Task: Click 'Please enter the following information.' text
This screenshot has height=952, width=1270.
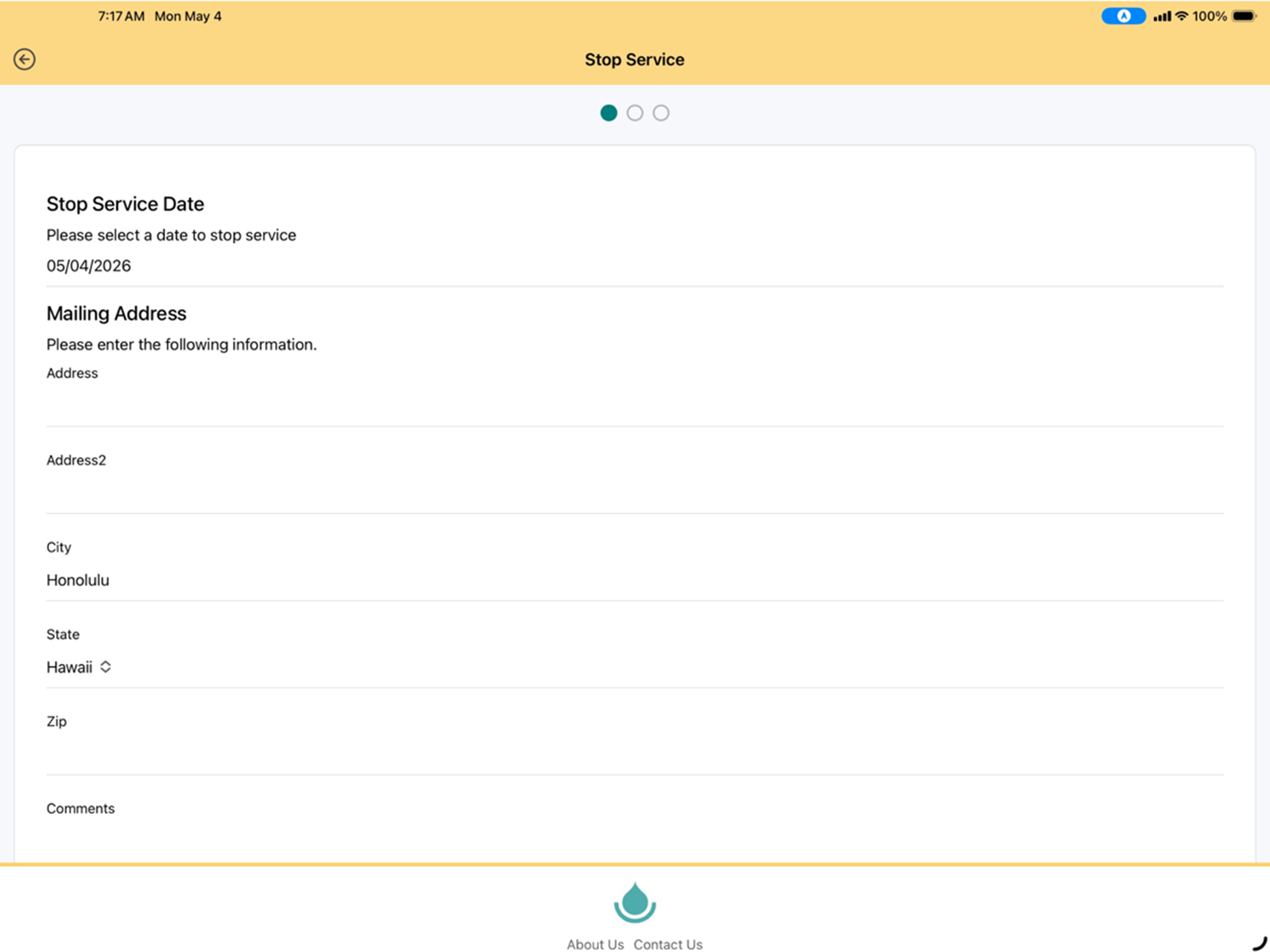Action: tap(181, 344)
